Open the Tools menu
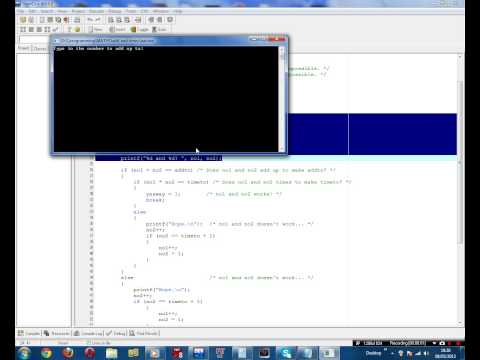Viewport: 480px width, 360px height. [x=131, y=11]
